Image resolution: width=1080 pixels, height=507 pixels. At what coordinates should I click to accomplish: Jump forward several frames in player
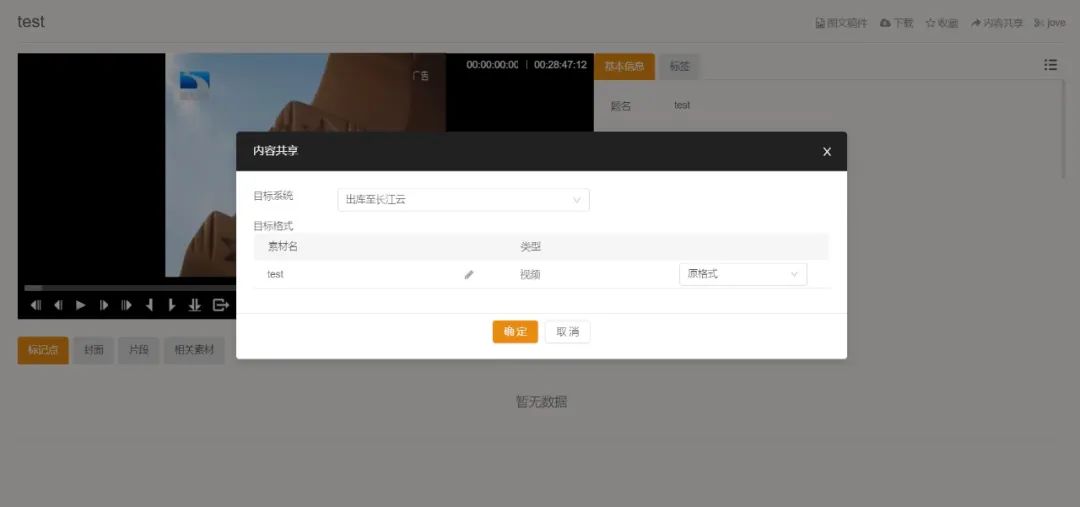click(x=127, y=305)
